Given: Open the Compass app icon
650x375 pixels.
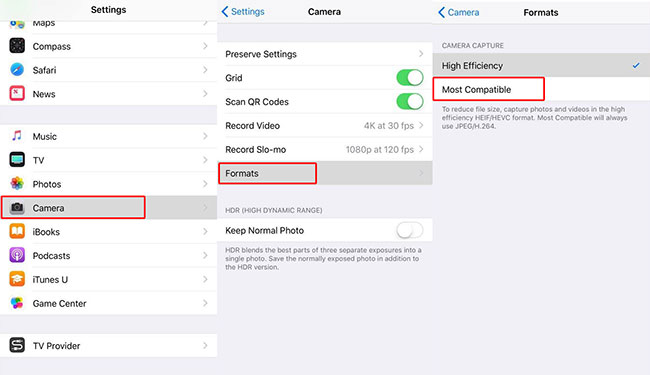Looking at the screenshot, I should (x=17, y=46).
